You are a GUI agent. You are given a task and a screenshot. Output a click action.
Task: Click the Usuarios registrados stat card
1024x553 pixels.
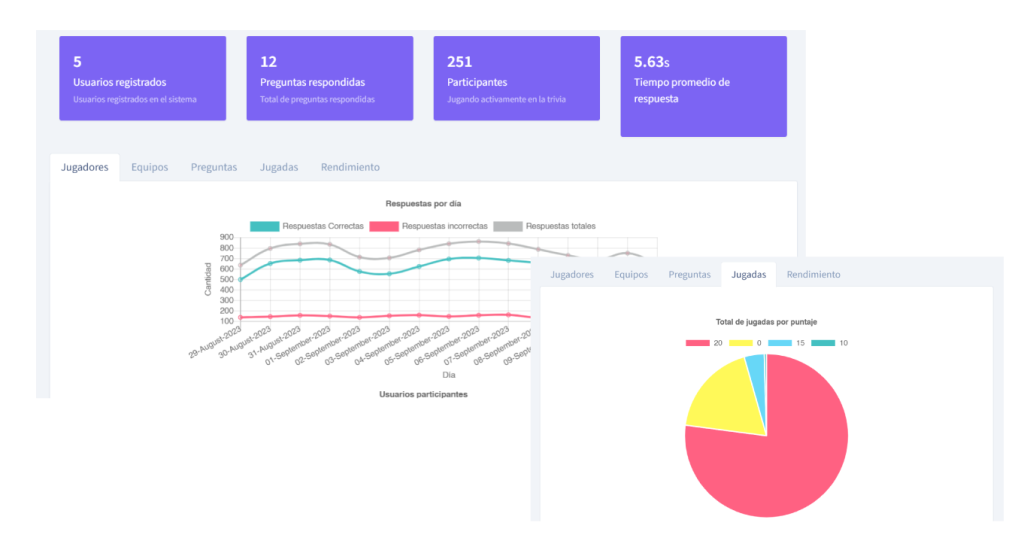(142, 78)
